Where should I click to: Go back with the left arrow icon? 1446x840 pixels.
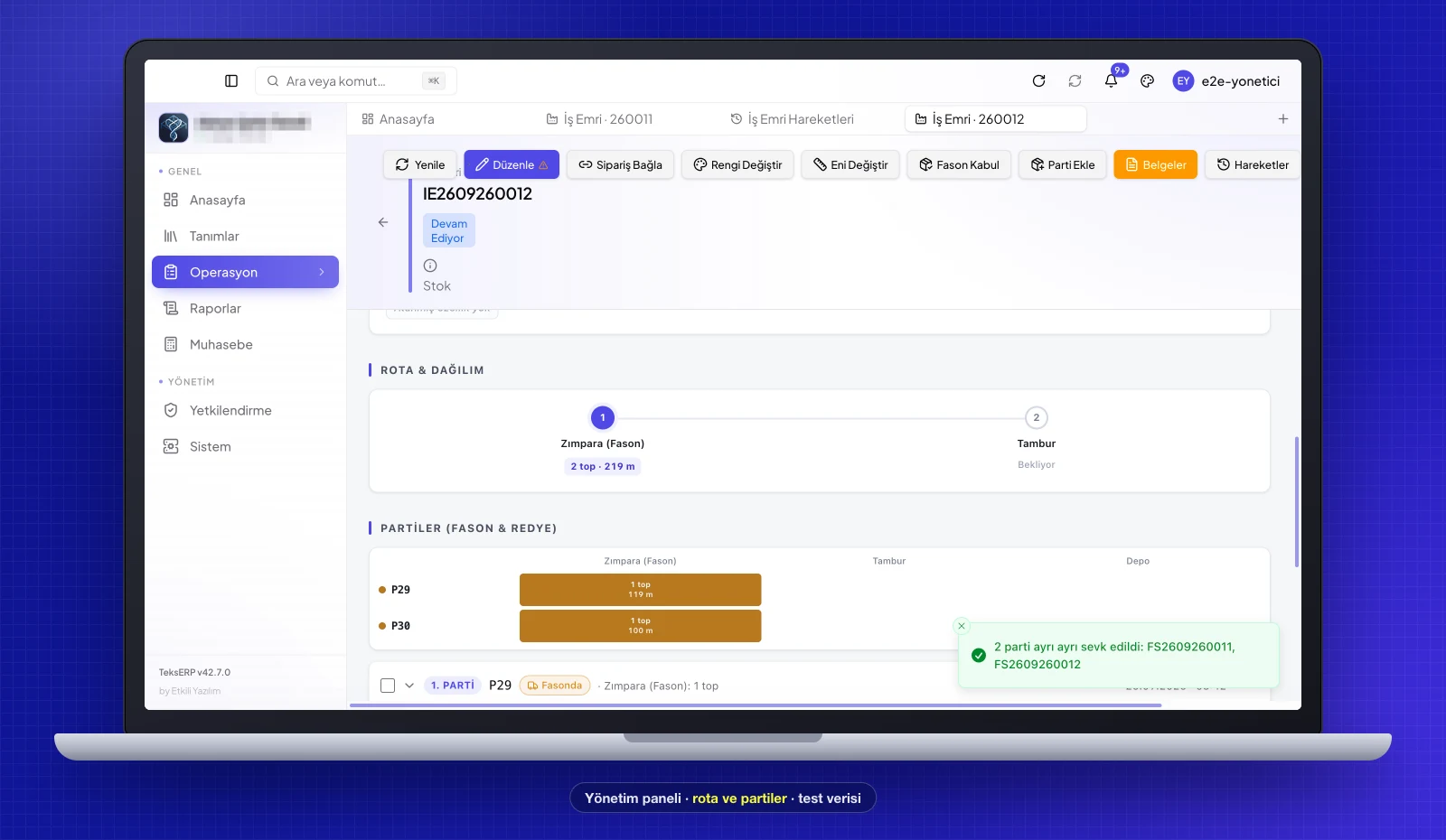coord(383,222)
